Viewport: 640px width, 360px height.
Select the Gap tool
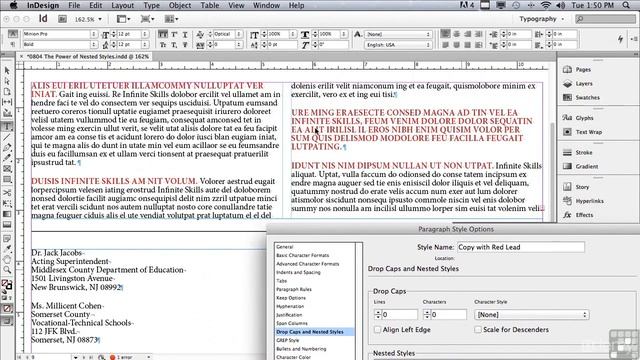pos(7,102)
